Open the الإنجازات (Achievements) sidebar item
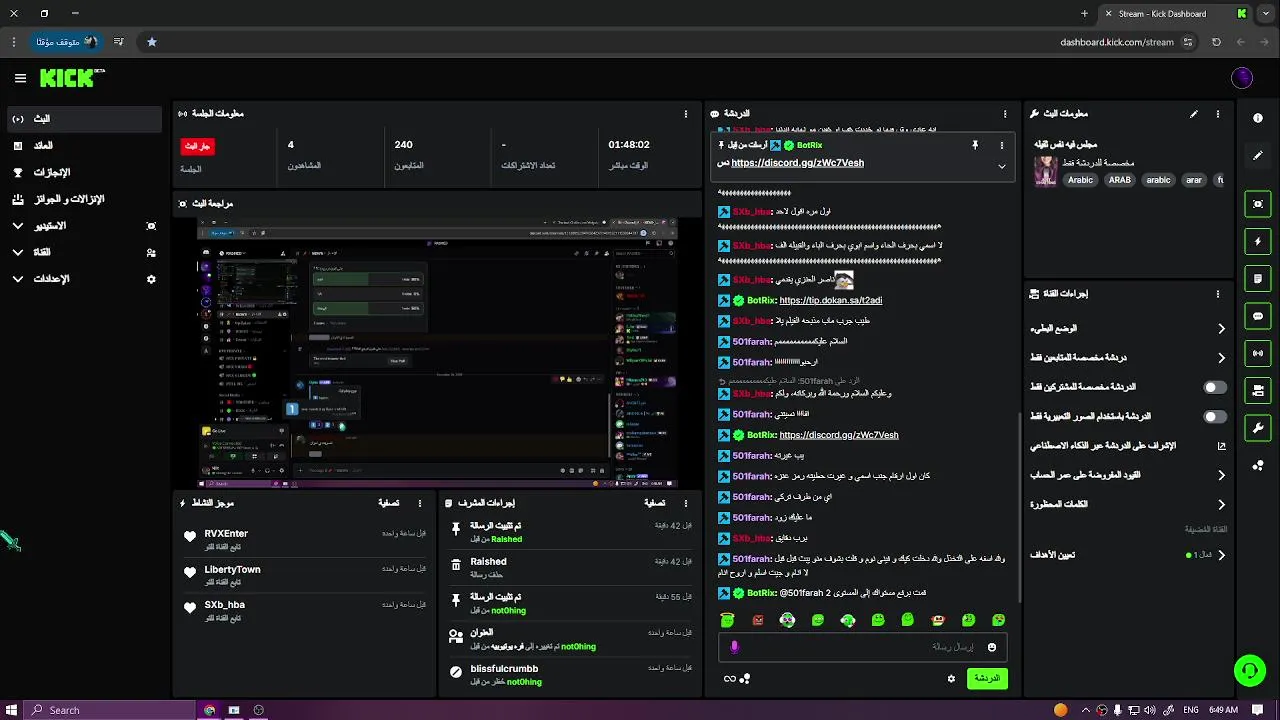 (84, 173)
